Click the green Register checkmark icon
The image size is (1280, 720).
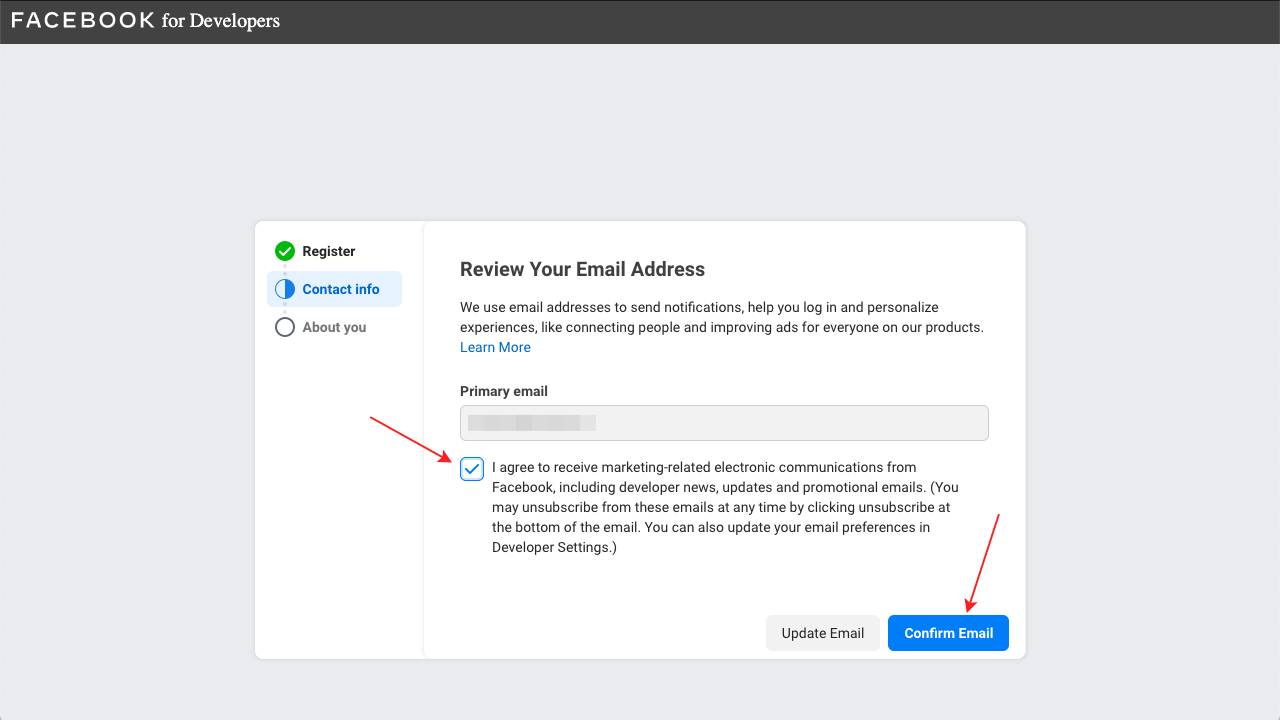285,251
